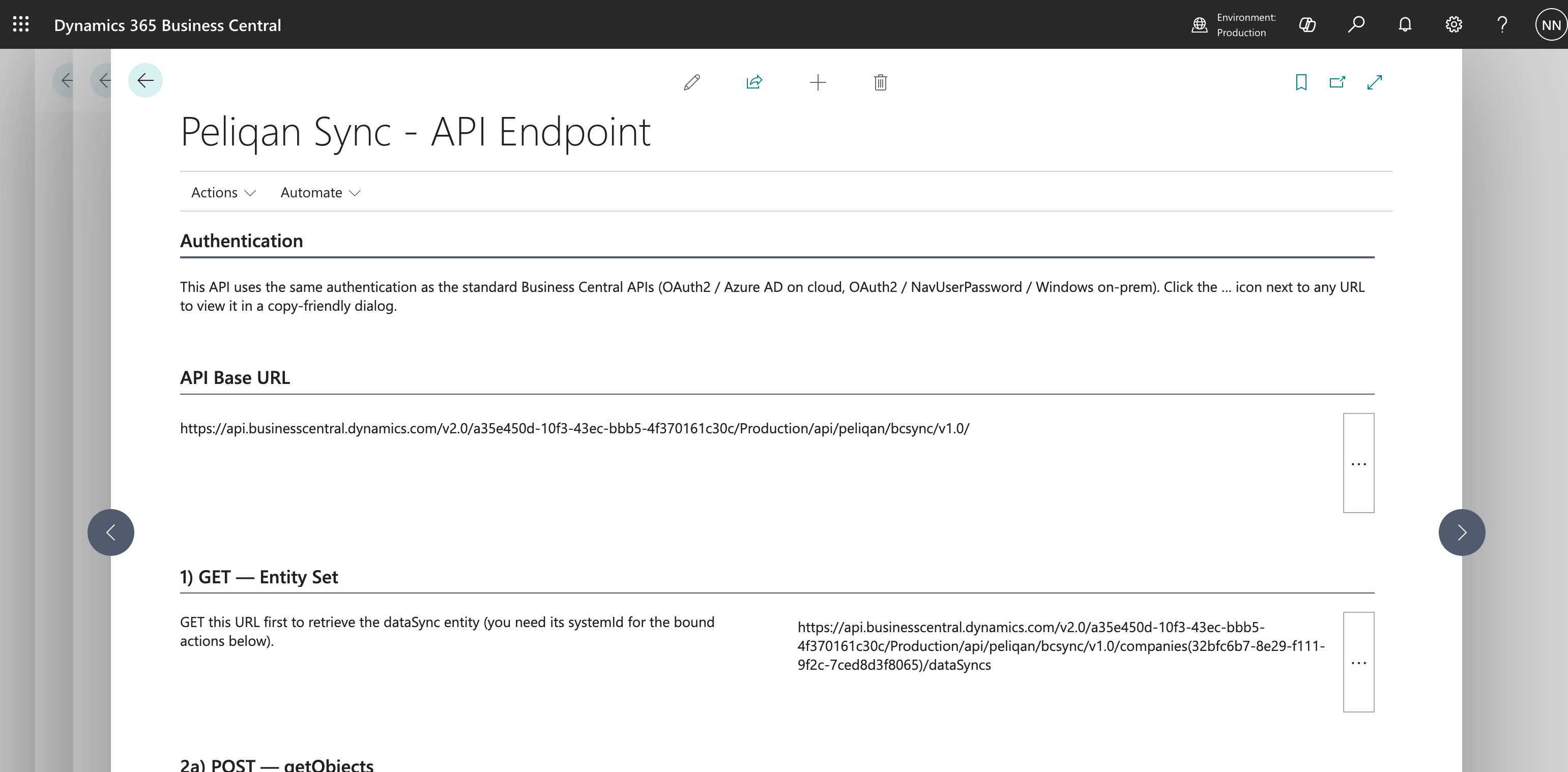Click the GET Entity Set dataSyncs URL
This screenshot has width=1568, height=772.
pyautogui.click(x=1061, y=646)
